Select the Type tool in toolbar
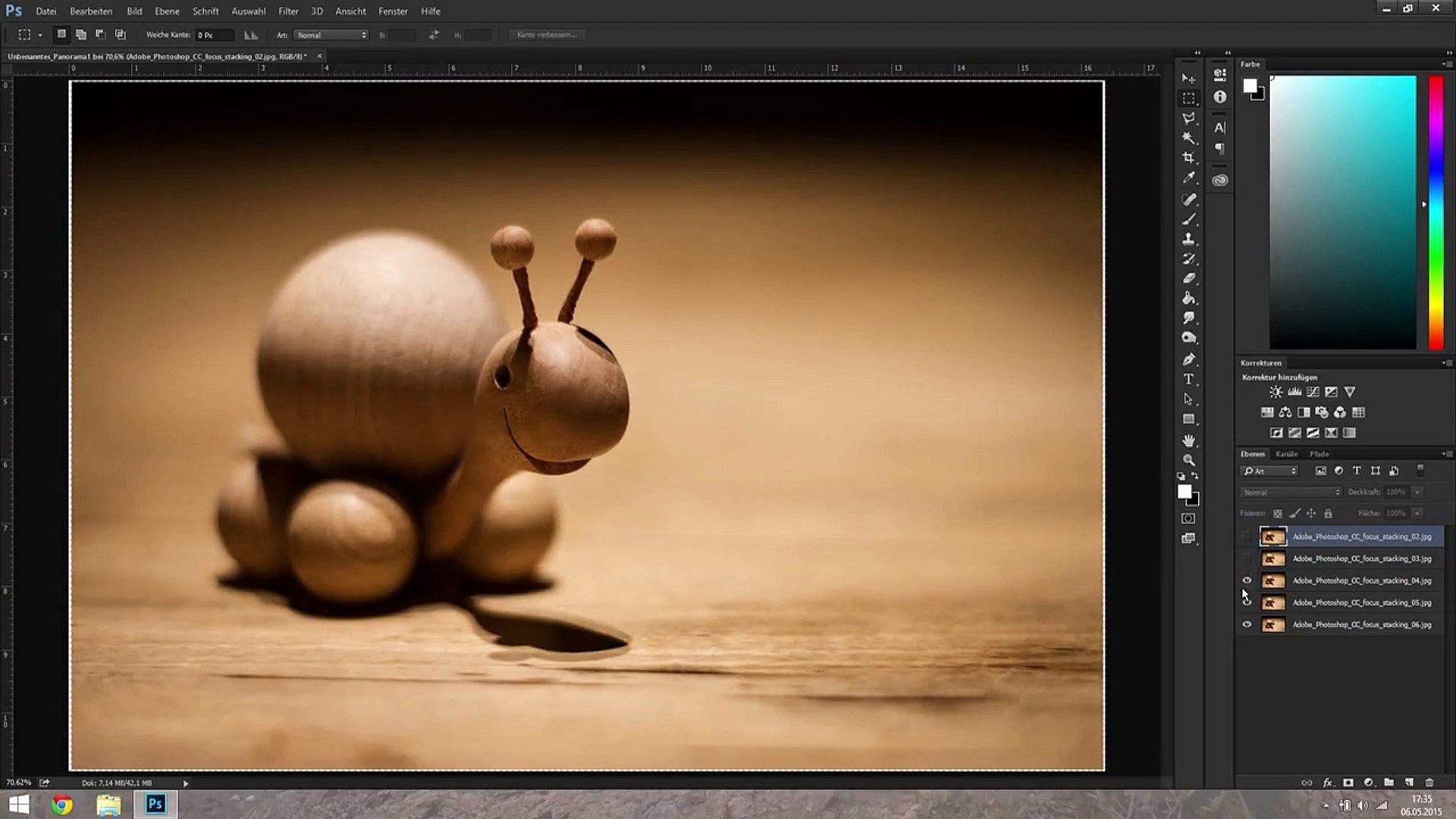This screenshot has height=819, width=1456. click(1188, 379)
